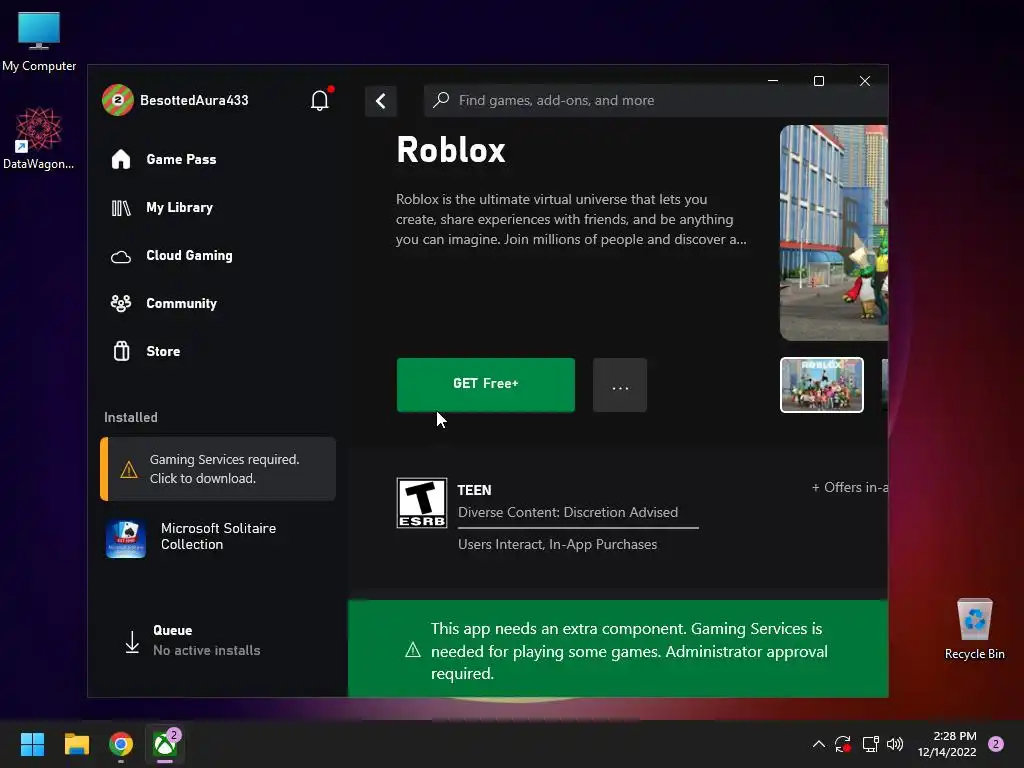
Task: Click the search magnifier icon
Action: click(x=441, y=100)
